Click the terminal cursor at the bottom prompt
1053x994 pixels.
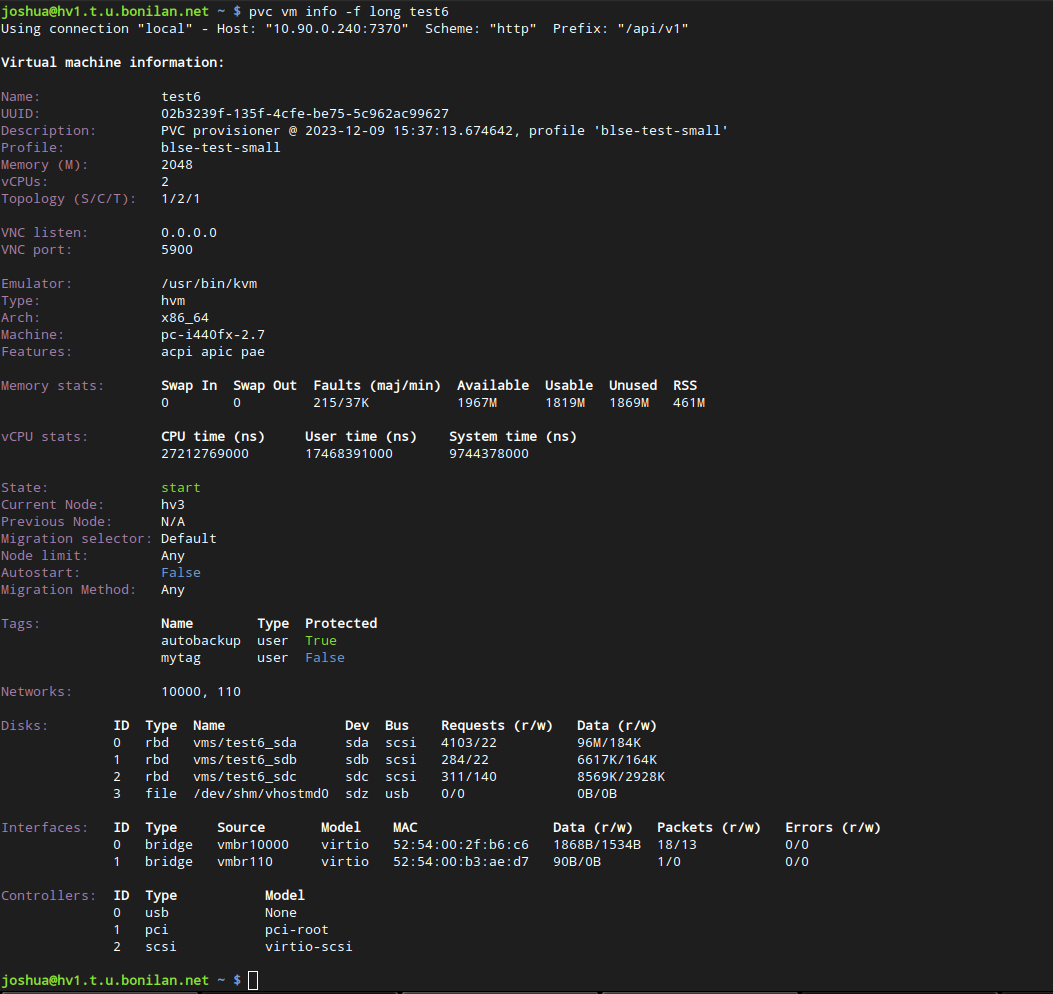pos(252,980)
